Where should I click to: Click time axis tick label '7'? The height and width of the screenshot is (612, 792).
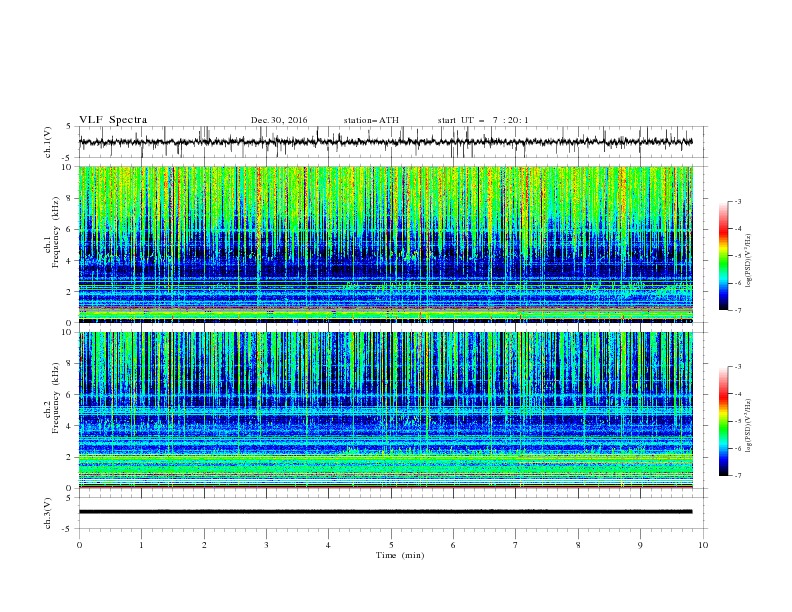point(516,545)
